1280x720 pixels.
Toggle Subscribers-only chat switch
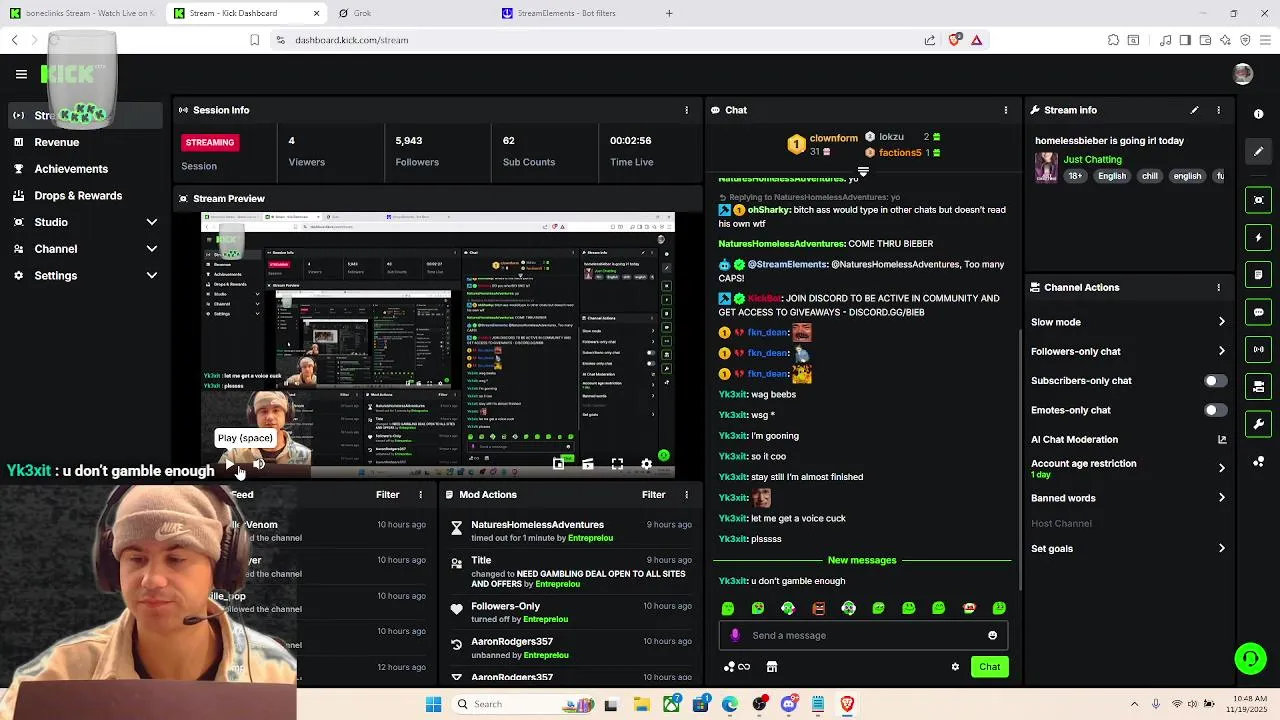click(1215, 381)
